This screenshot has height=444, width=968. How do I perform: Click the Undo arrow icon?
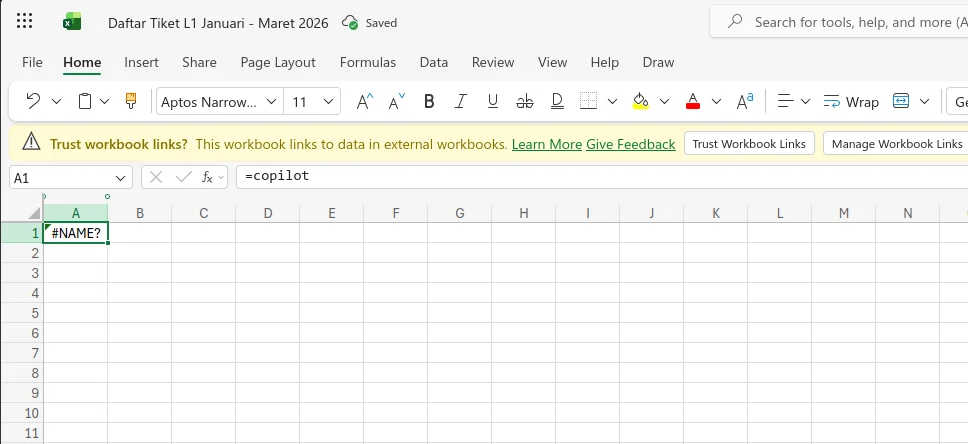pos(33,101)
